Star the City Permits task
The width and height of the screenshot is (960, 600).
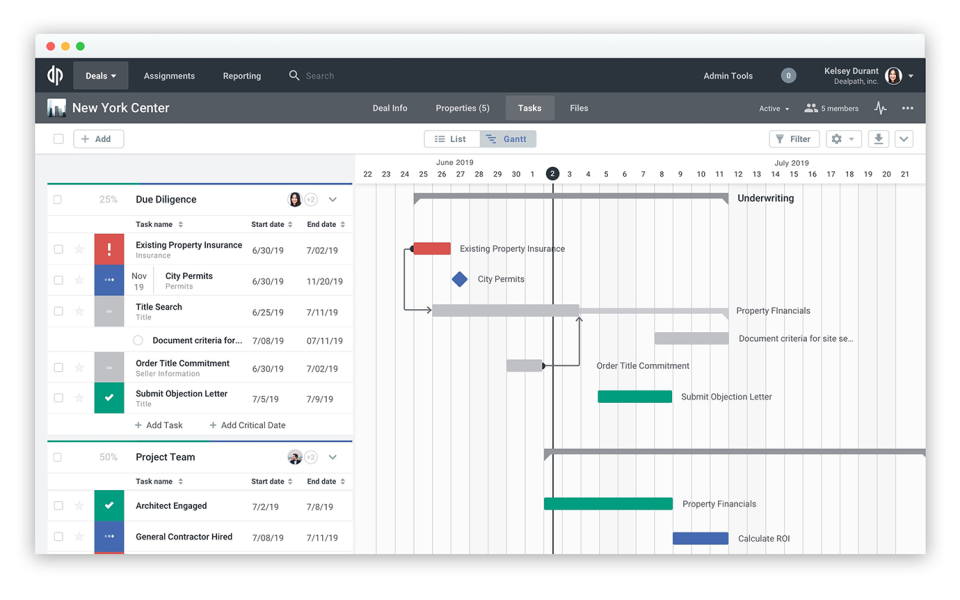click(79, 280)
